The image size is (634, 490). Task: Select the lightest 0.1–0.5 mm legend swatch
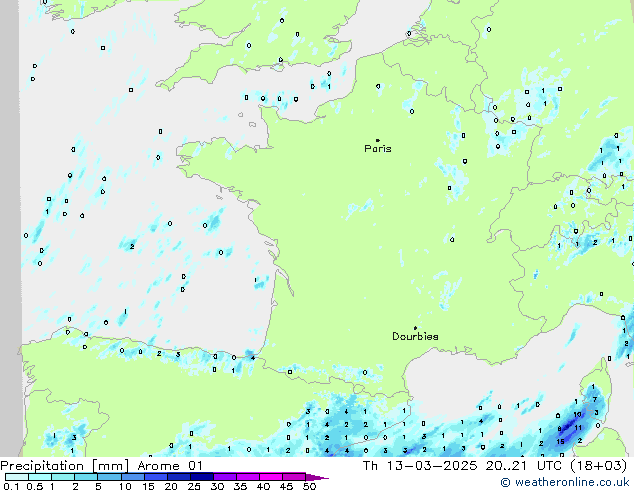point(17,477)
